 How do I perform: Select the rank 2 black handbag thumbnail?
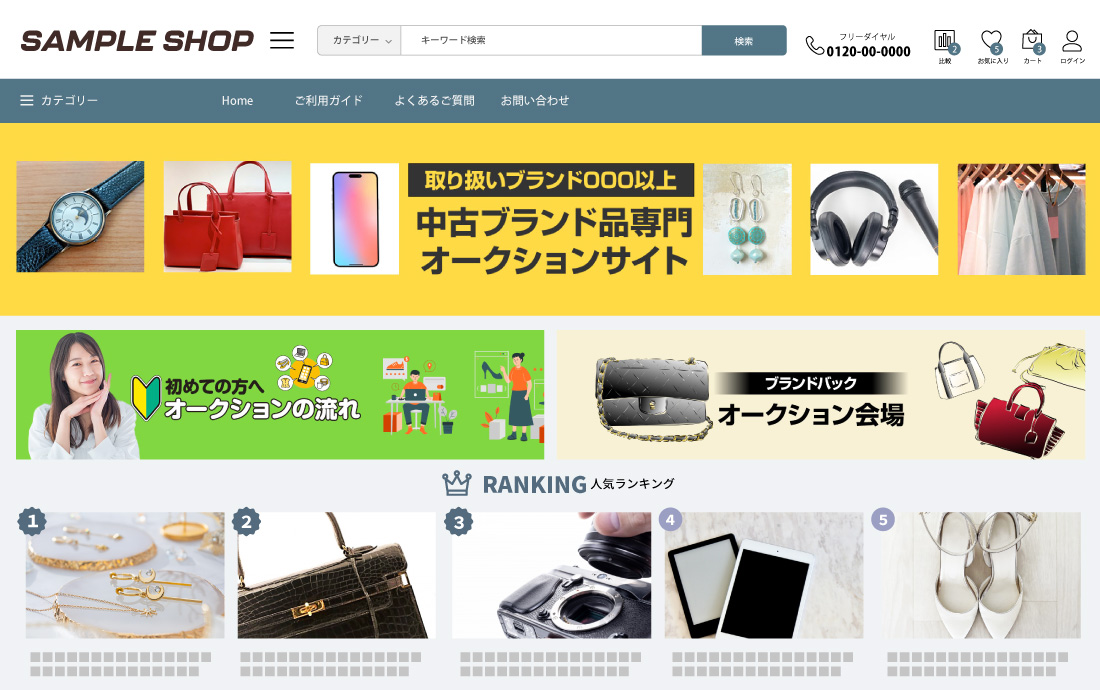click(337, 575)
